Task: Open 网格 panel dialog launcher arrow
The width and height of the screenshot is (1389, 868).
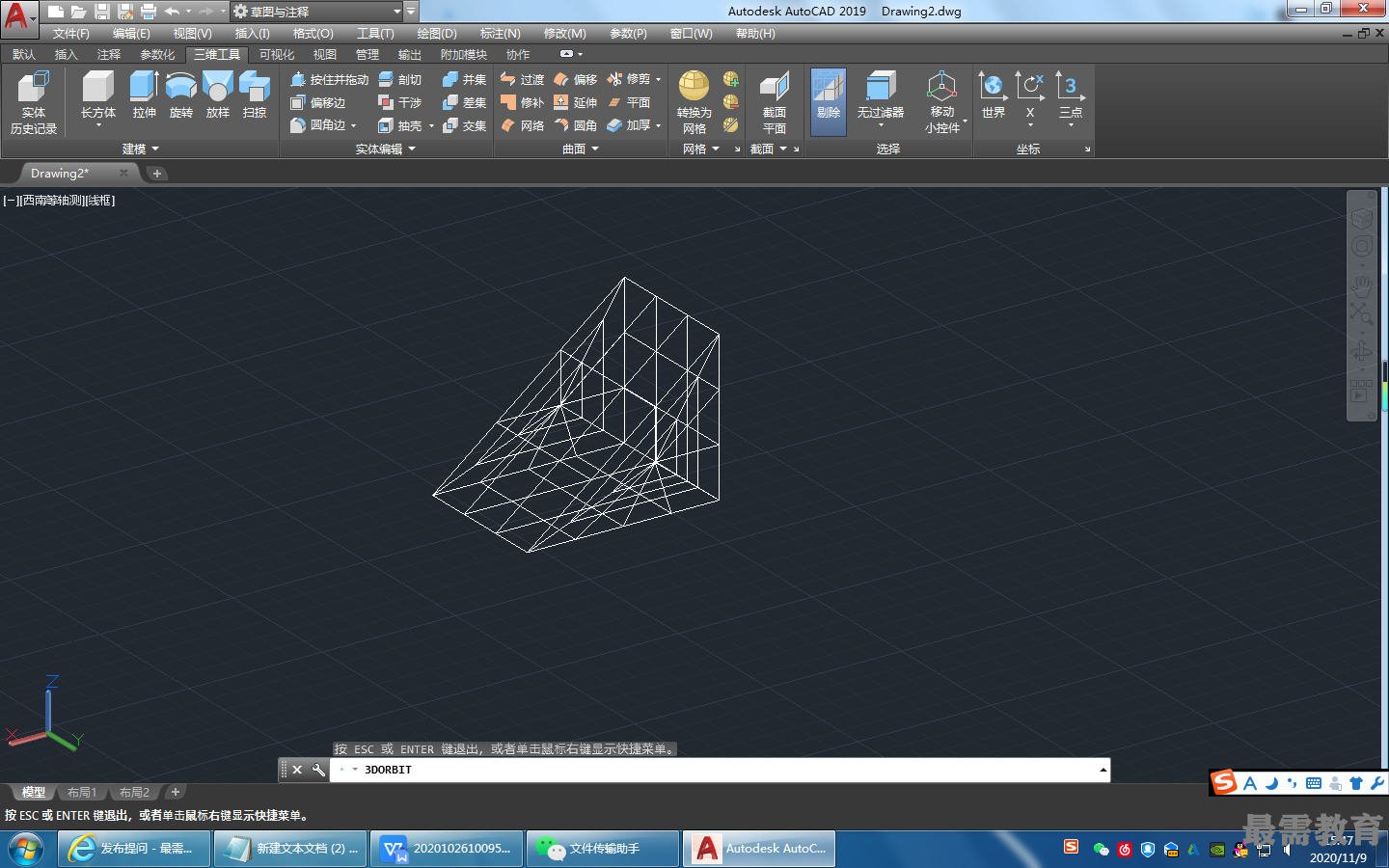Action: coord(738,149)
